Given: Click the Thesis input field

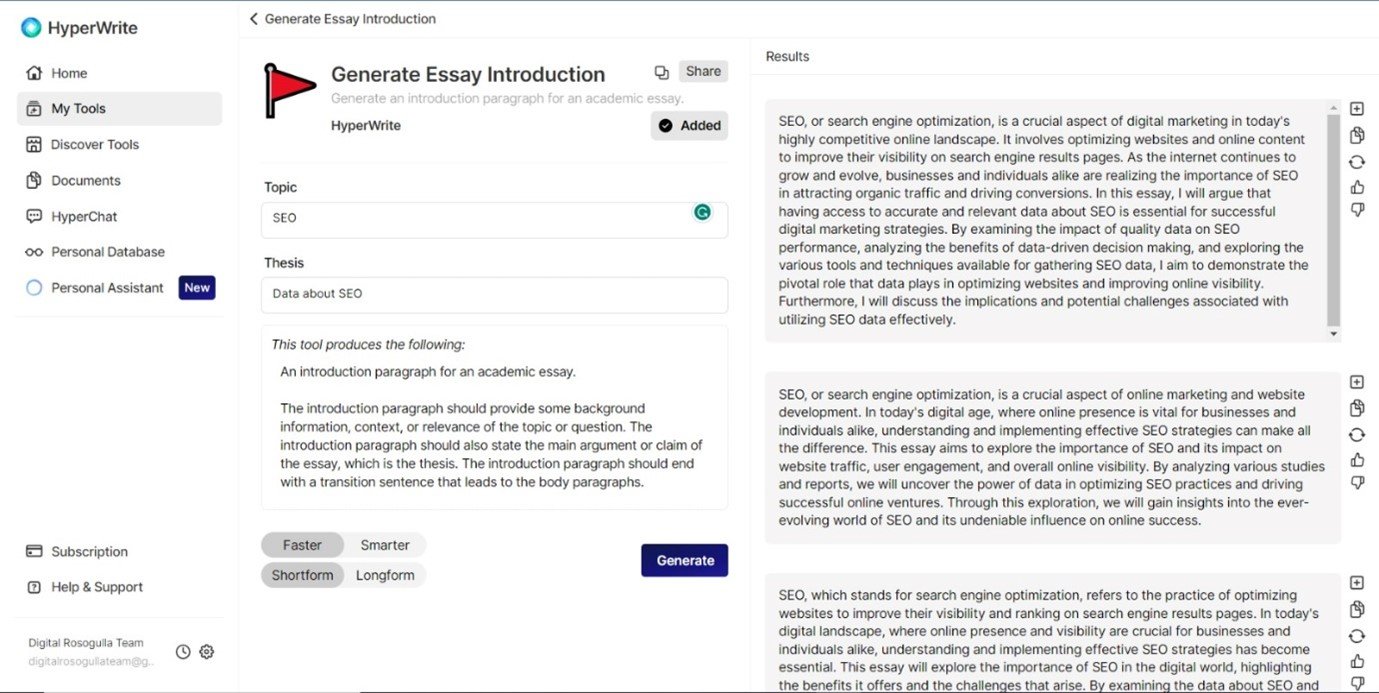Looking at the screenshot, I should [494, 295].
